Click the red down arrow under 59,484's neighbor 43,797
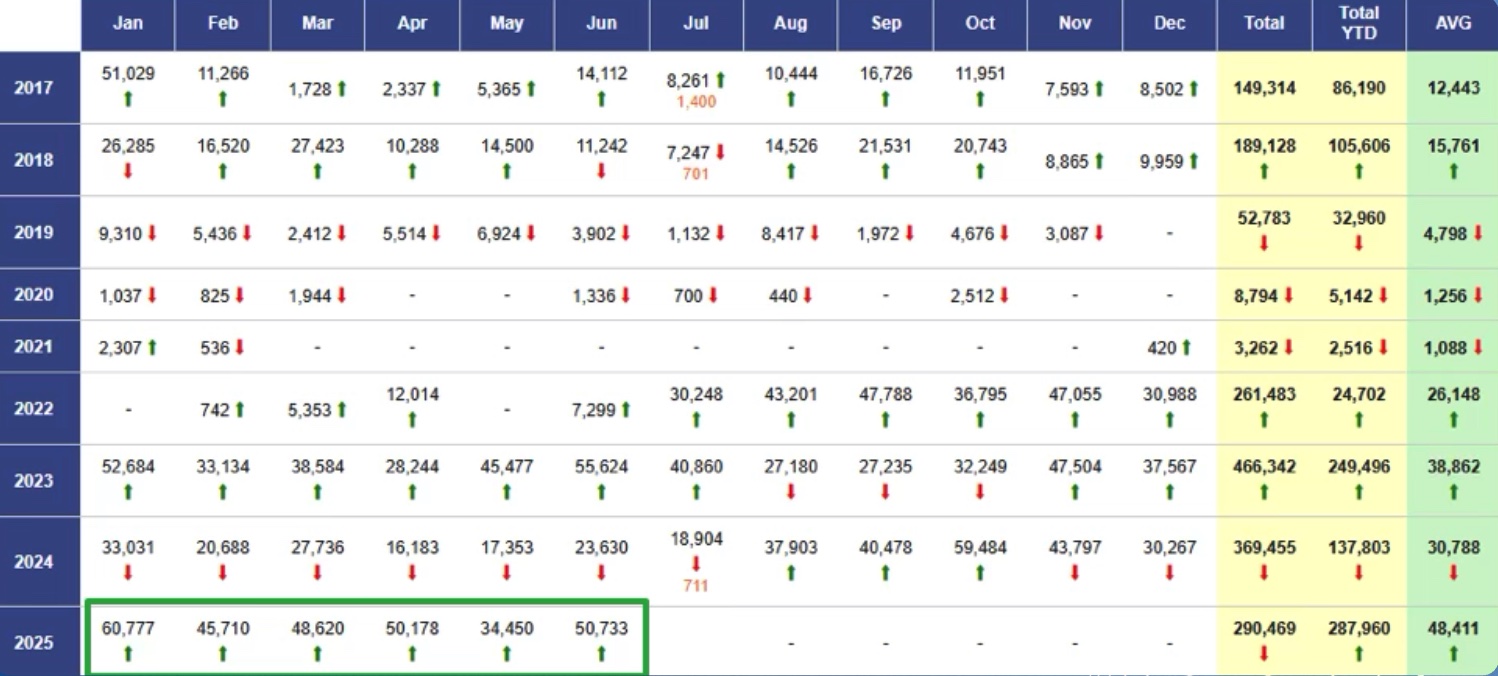Screen dimensions: 1498x676 (x=1075, y=574)
